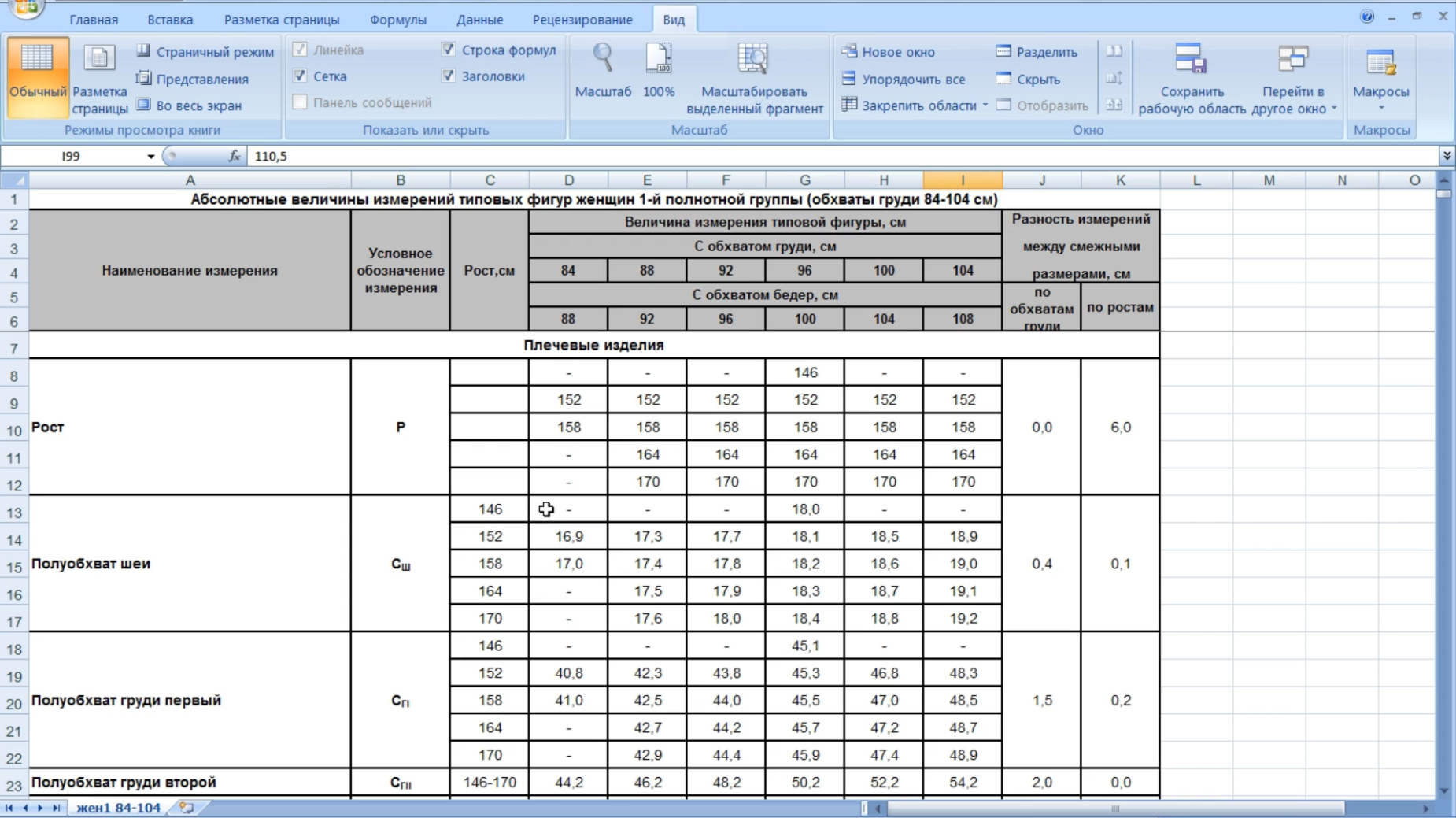Open the Макросы dropdown menu
Screen dimensions: 1456x818
(1380, 109)
